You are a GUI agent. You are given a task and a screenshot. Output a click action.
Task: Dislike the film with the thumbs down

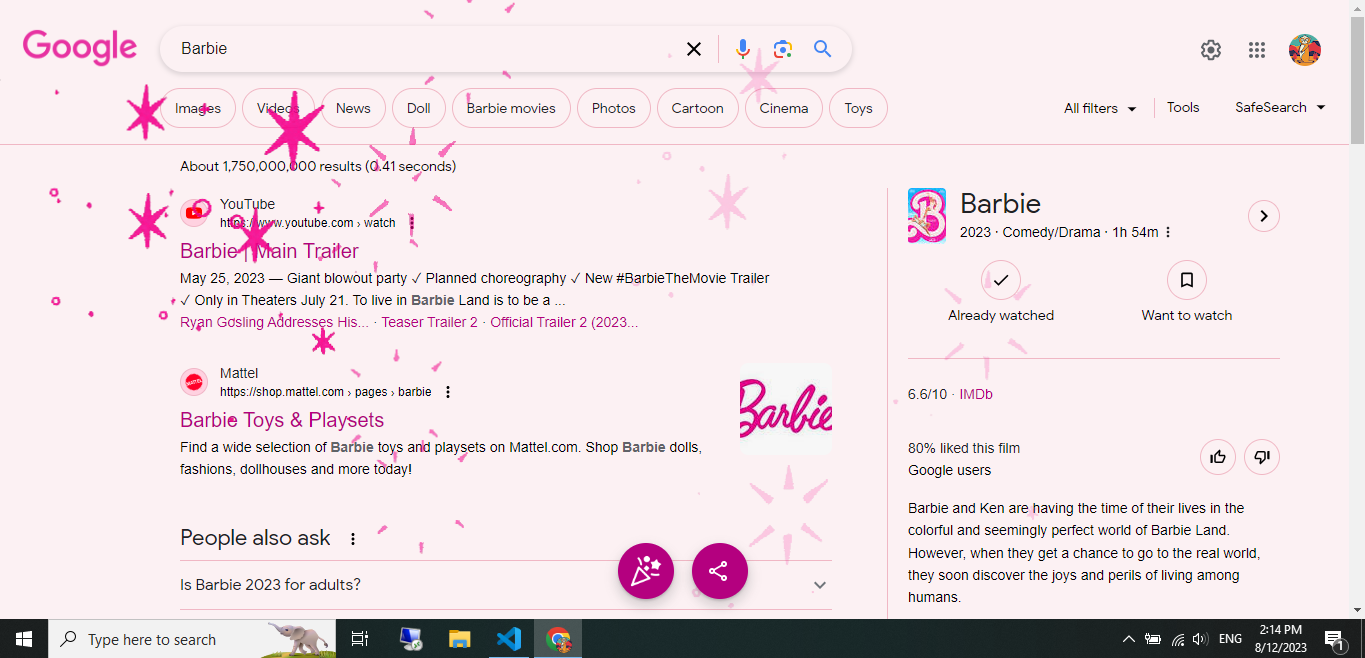(1262, 457)
